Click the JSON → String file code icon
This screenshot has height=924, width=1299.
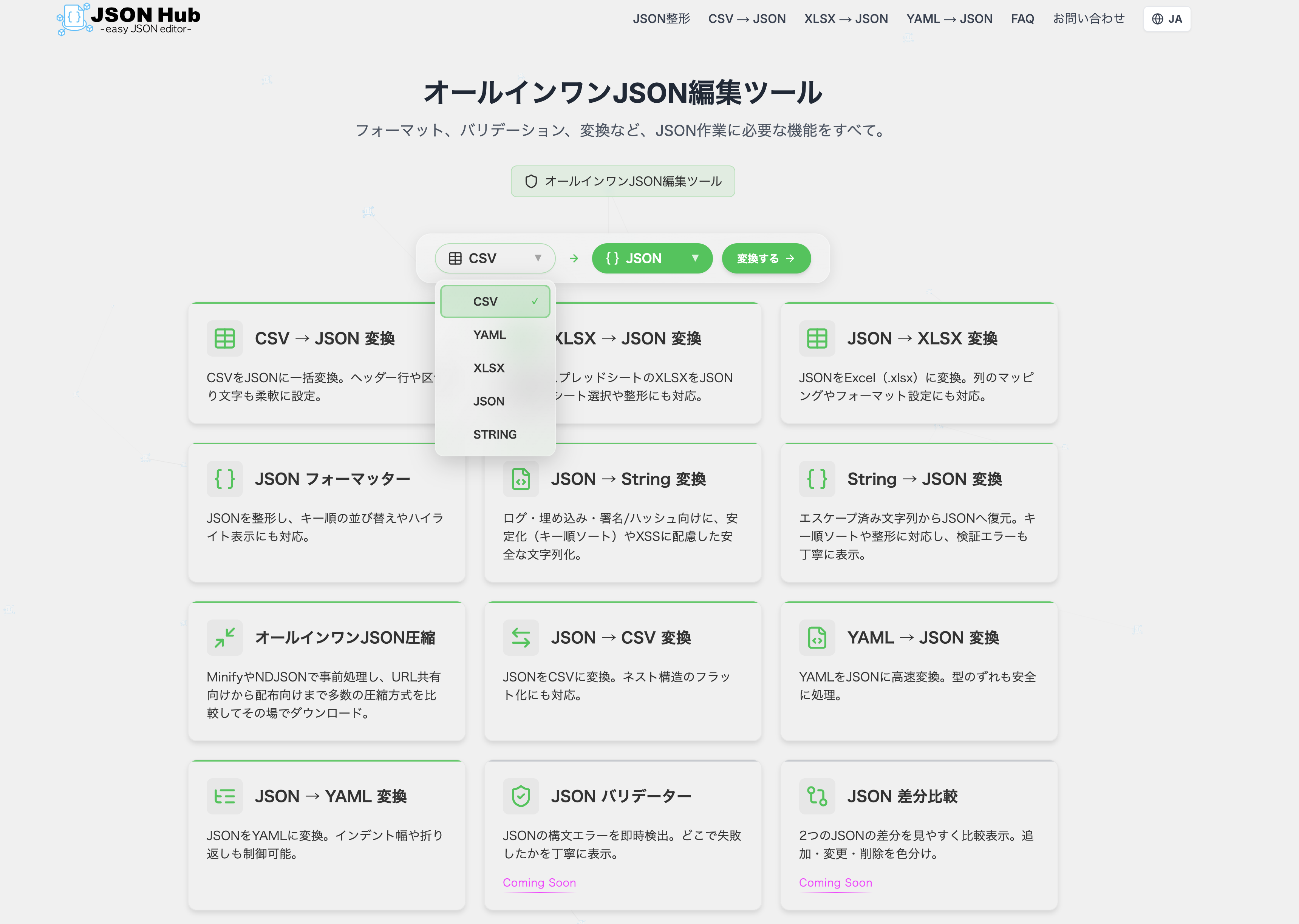pyautogui.click(x=521, y=479)
